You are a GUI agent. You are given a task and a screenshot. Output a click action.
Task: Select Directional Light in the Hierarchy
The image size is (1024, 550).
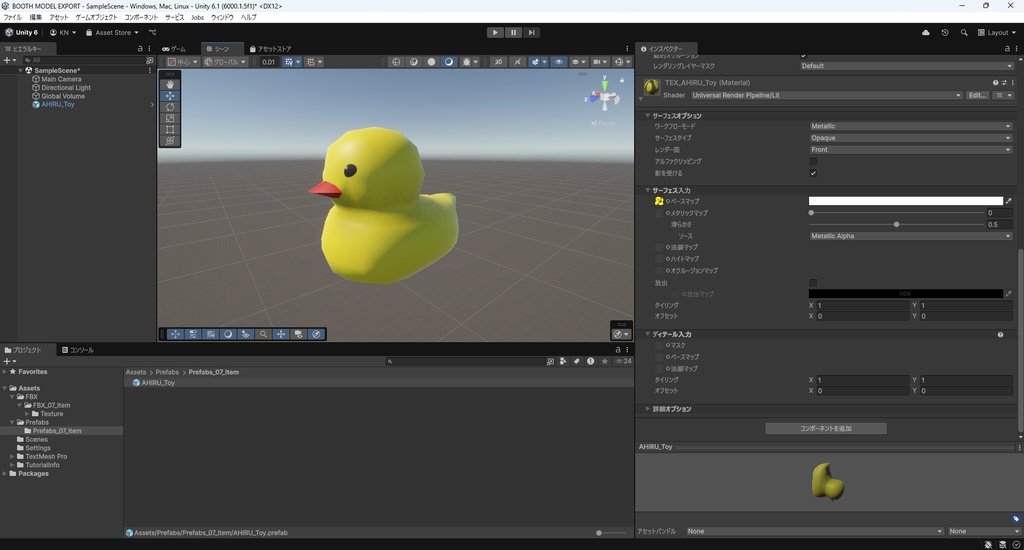click(66, 88)
